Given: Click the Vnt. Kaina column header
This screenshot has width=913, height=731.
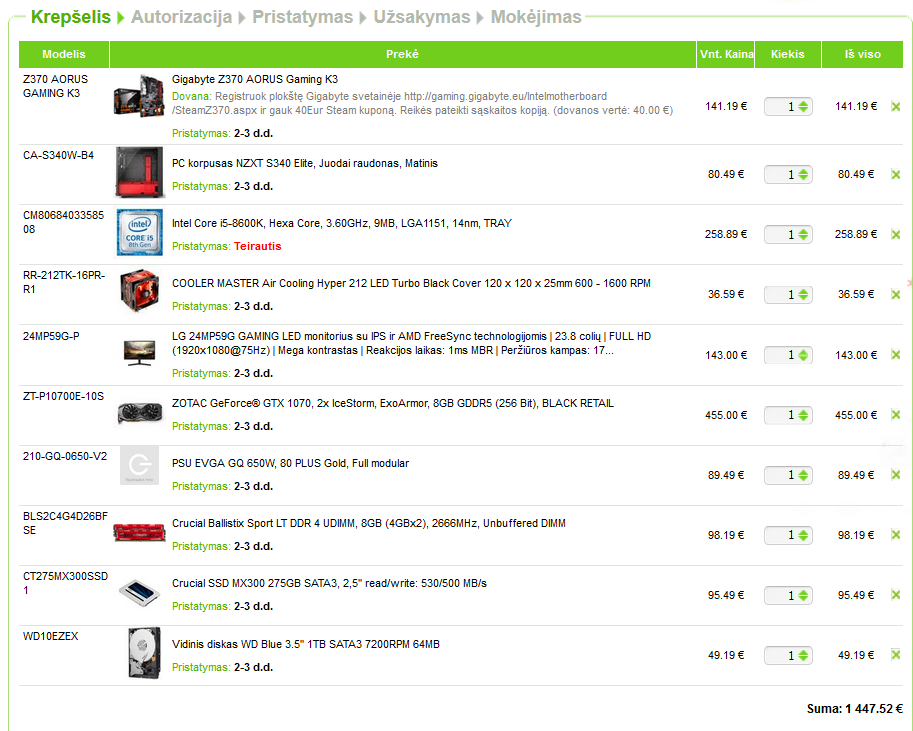Looking at the screenshot, I should [726, 54].
